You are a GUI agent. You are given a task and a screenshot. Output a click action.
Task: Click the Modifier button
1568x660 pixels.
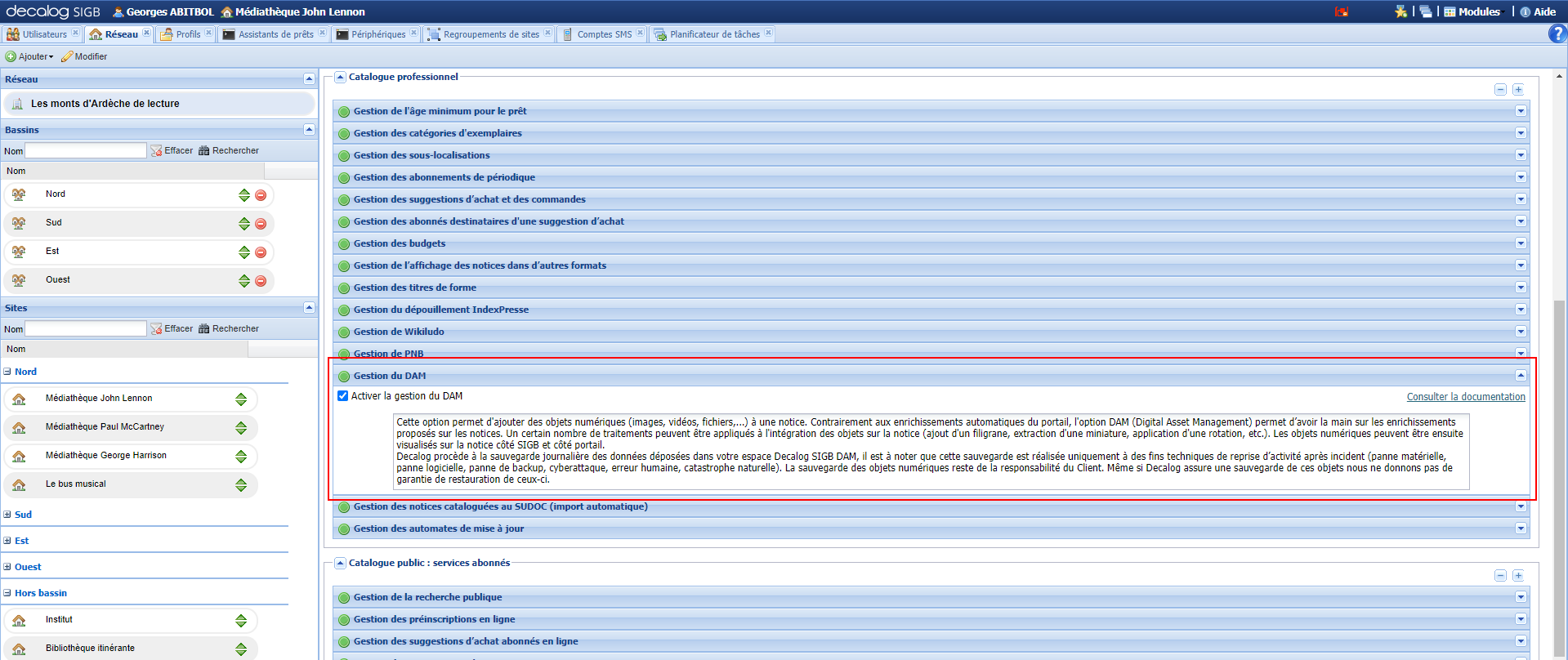click(84, 56)
